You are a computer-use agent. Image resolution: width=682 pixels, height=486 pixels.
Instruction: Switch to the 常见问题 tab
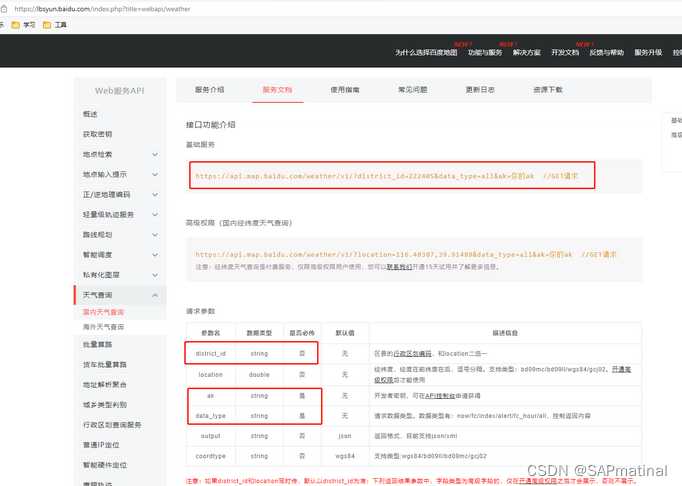[x=412, y=90]
